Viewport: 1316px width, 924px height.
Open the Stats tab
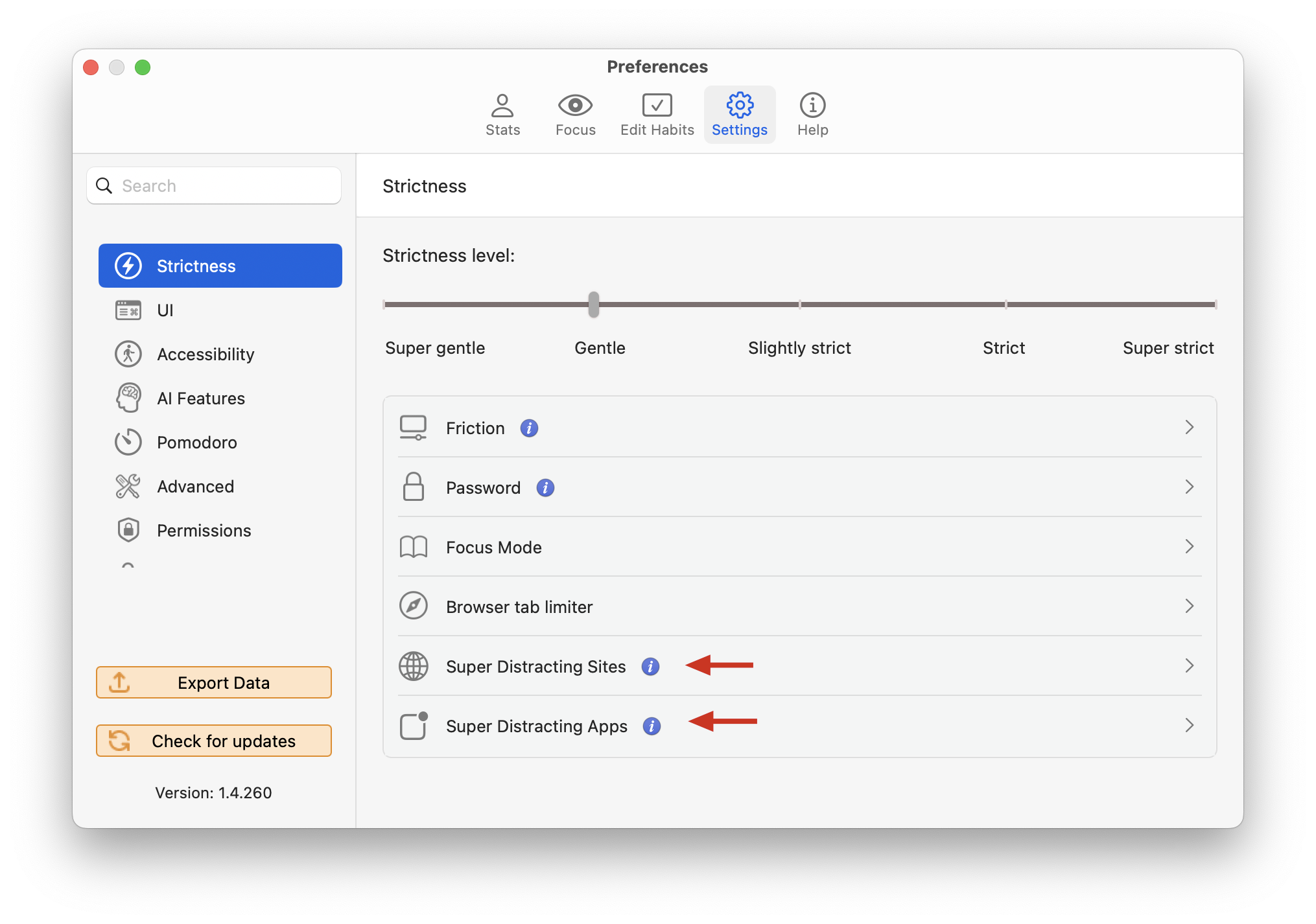point(502,115)
